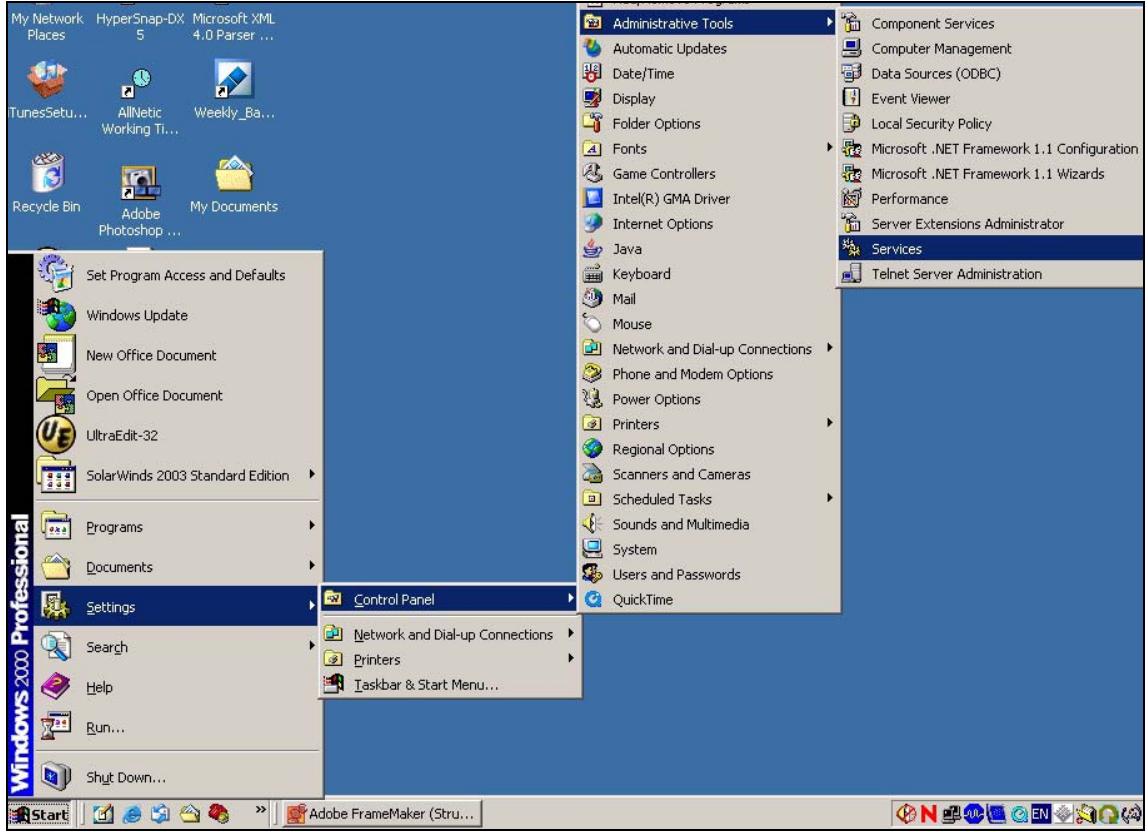The image size is (1148, 832).
Task: Click the UltraEdit-32 icon in Start menu
Action: coord(56,434)
